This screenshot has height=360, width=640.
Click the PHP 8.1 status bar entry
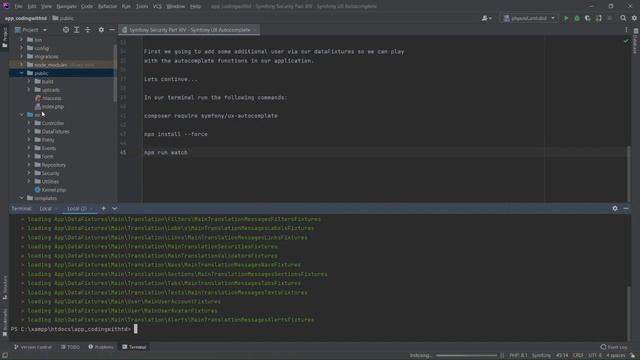coord(518,356)
